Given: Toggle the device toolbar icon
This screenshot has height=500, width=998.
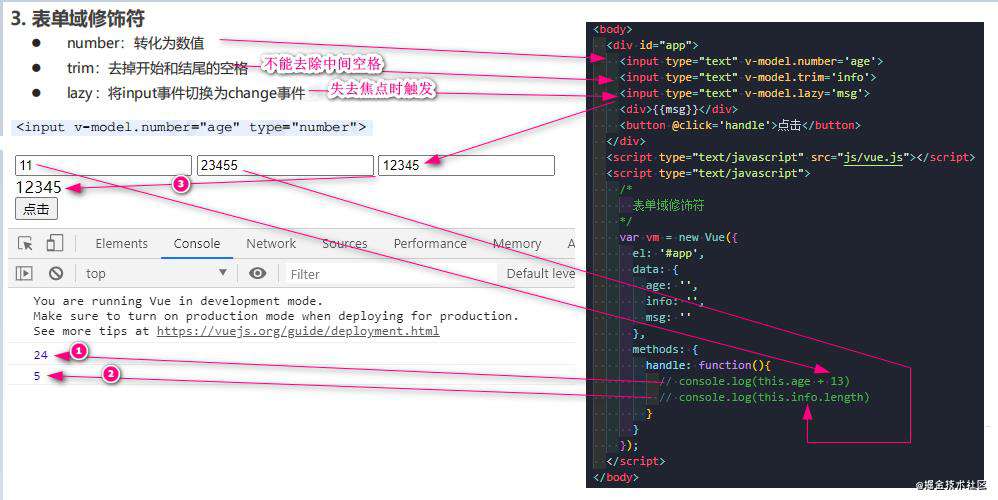Looking at the screenshot, I should coord(55,243).
